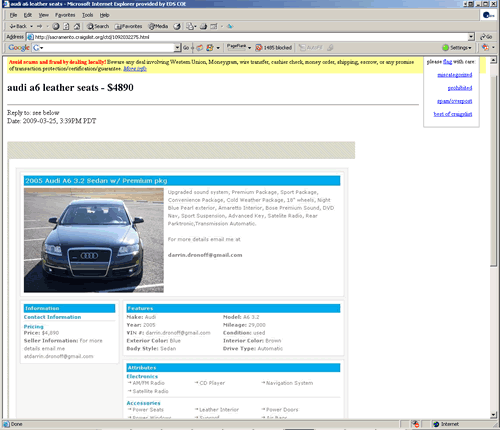Click the 'audi a6 leather seats - $4890' title
The width and height of the screenshot is (500, 432).
tap(70, 87)
